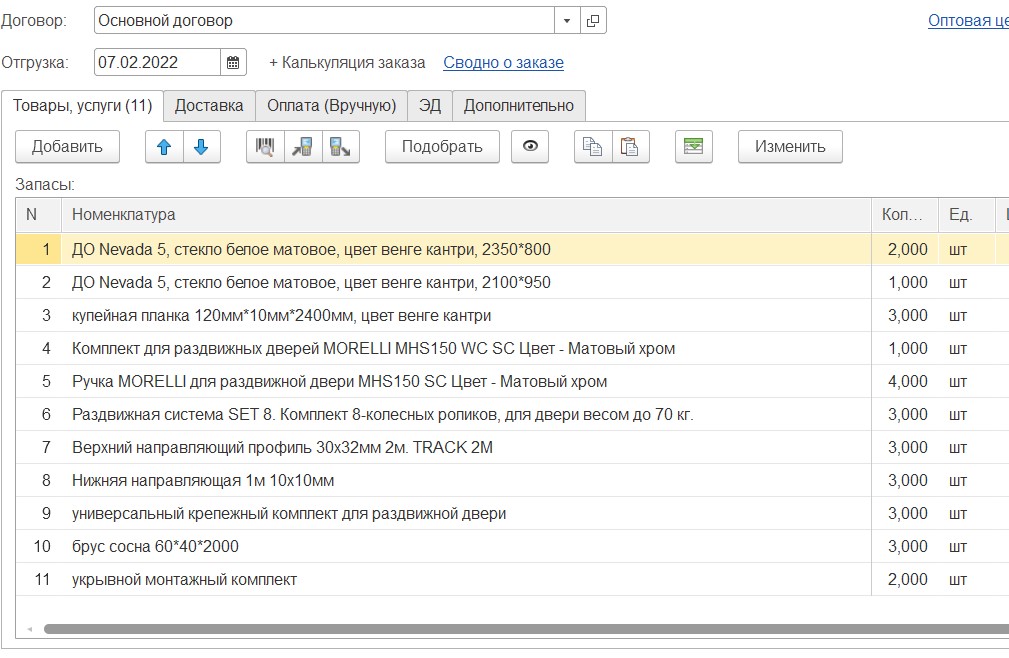The height and width of the screenshot is (658, 1009).
Task: Click the paste rows icon
Action: [630, 147]
